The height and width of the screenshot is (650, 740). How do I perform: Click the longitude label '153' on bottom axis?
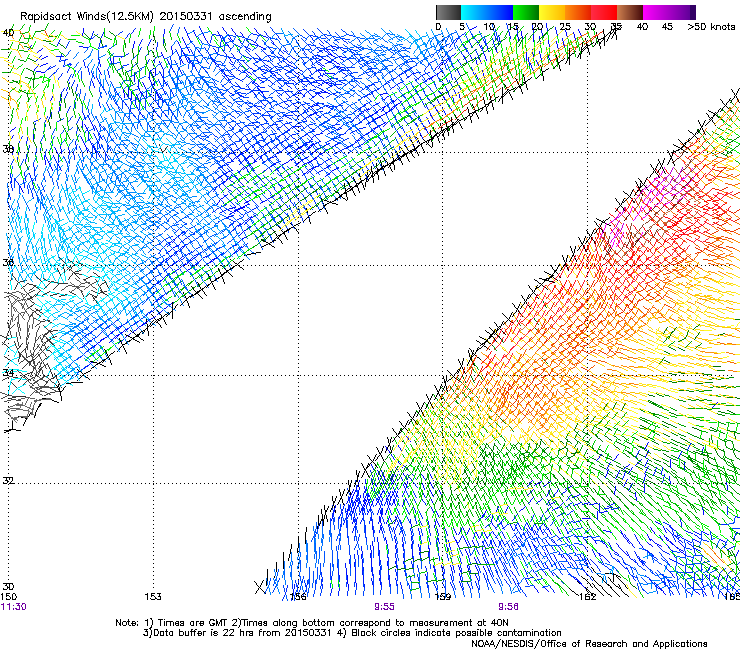click(153, 597)
